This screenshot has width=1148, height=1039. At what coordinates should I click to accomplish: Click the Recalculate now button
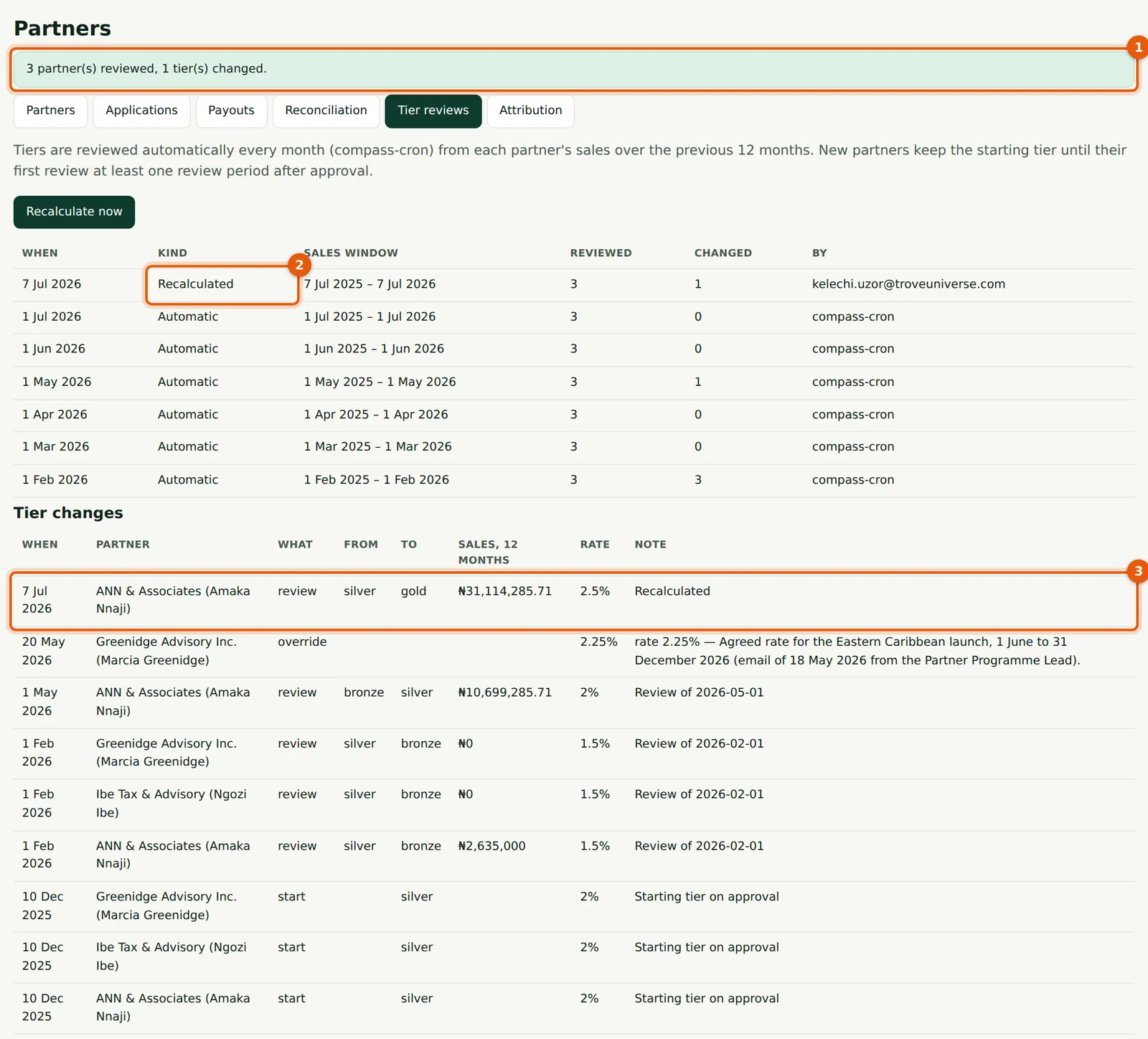click(74, 212)
